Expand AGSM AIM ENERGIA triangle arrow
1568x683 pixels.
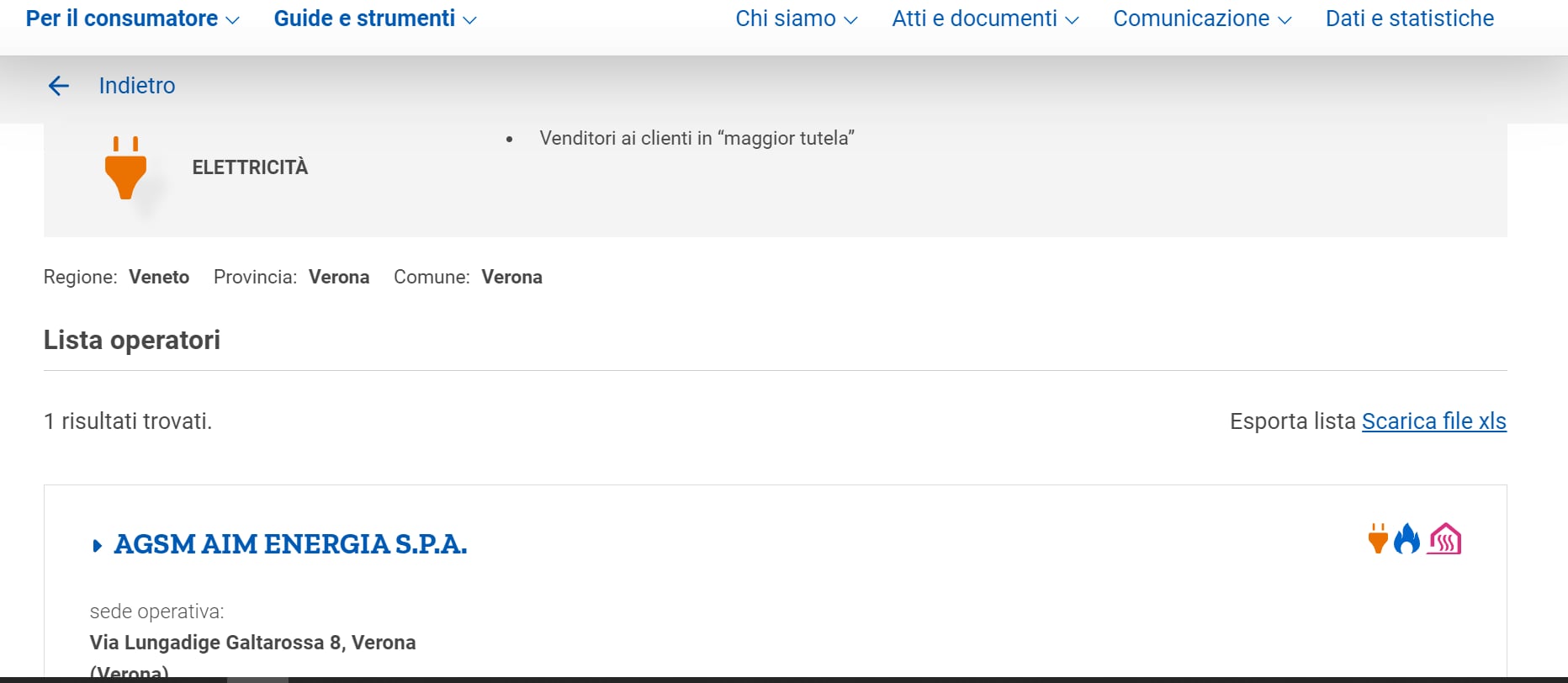coord(97,546)
